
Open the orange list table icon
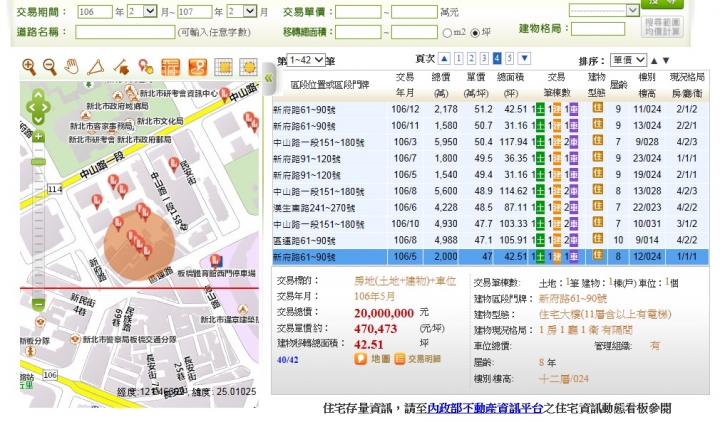click(171, 67)
